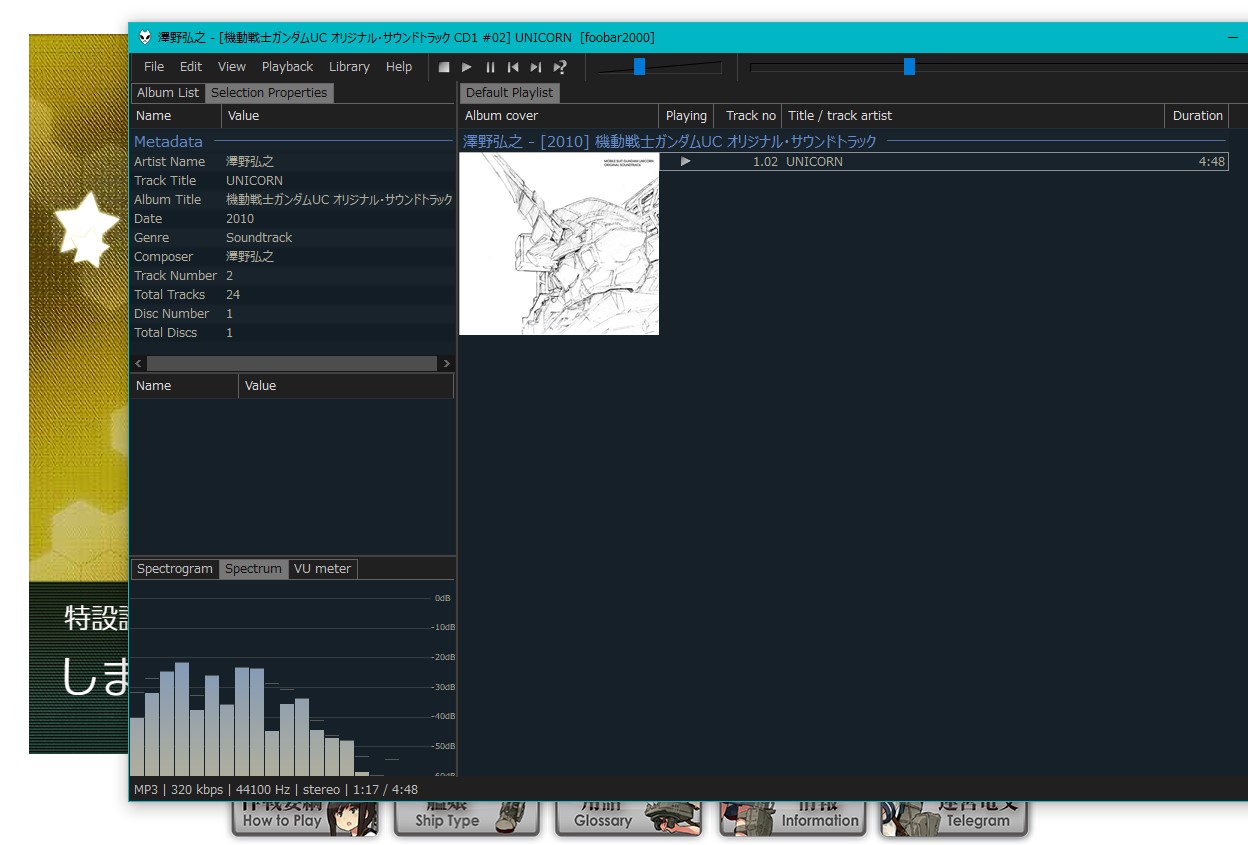The height and width of the screenshot is (845, 1248).
Task: Click the Playing column header
Action: pyautogui.click(x=686, y=116)
